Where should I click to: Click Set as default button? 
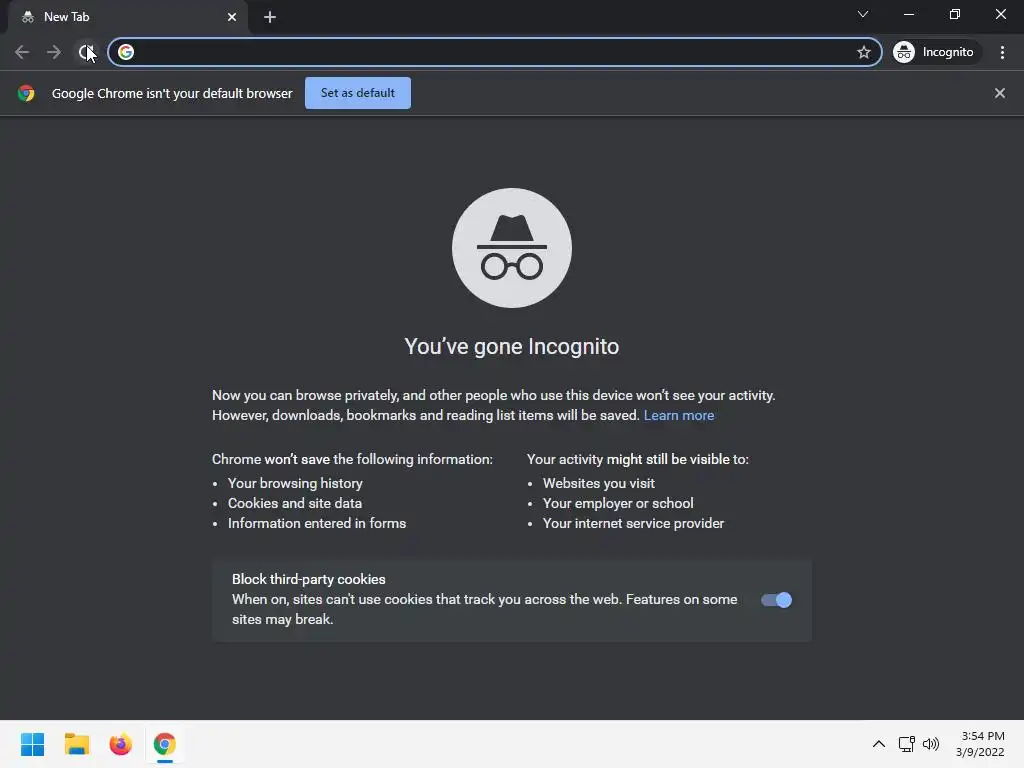(358, 93)
